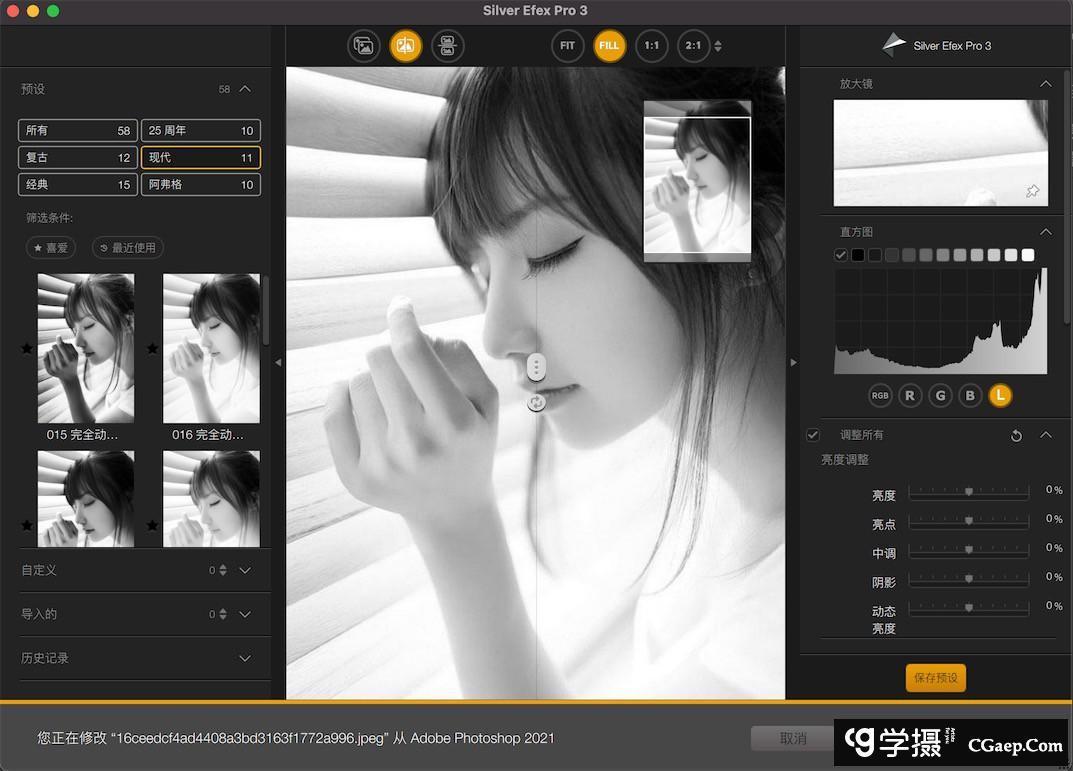This screenshot has height=771, width=1073.
Task: Expand the 历史记录 section
Action: [245, 658]
